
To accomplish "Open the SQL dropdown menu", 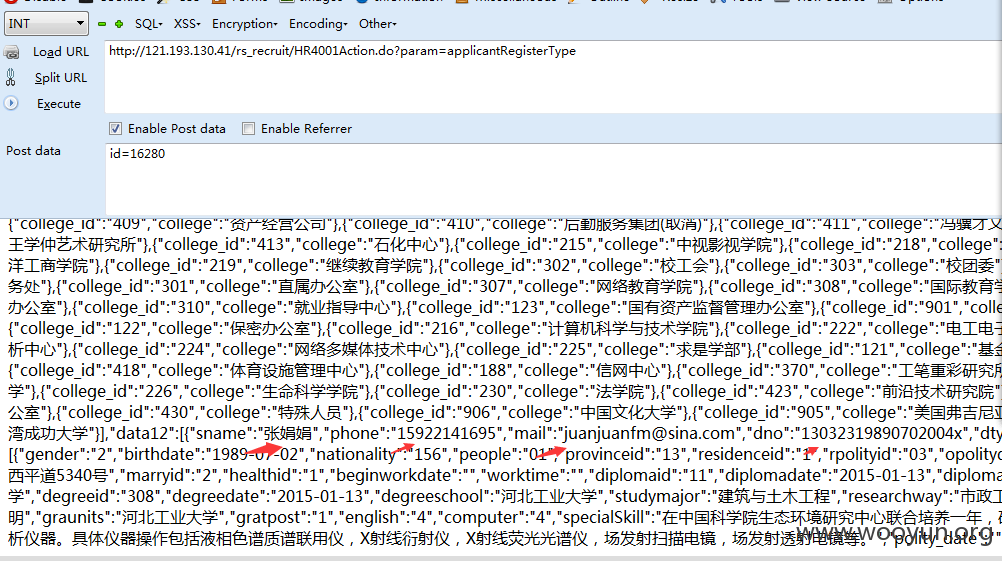I will point(148,24).
